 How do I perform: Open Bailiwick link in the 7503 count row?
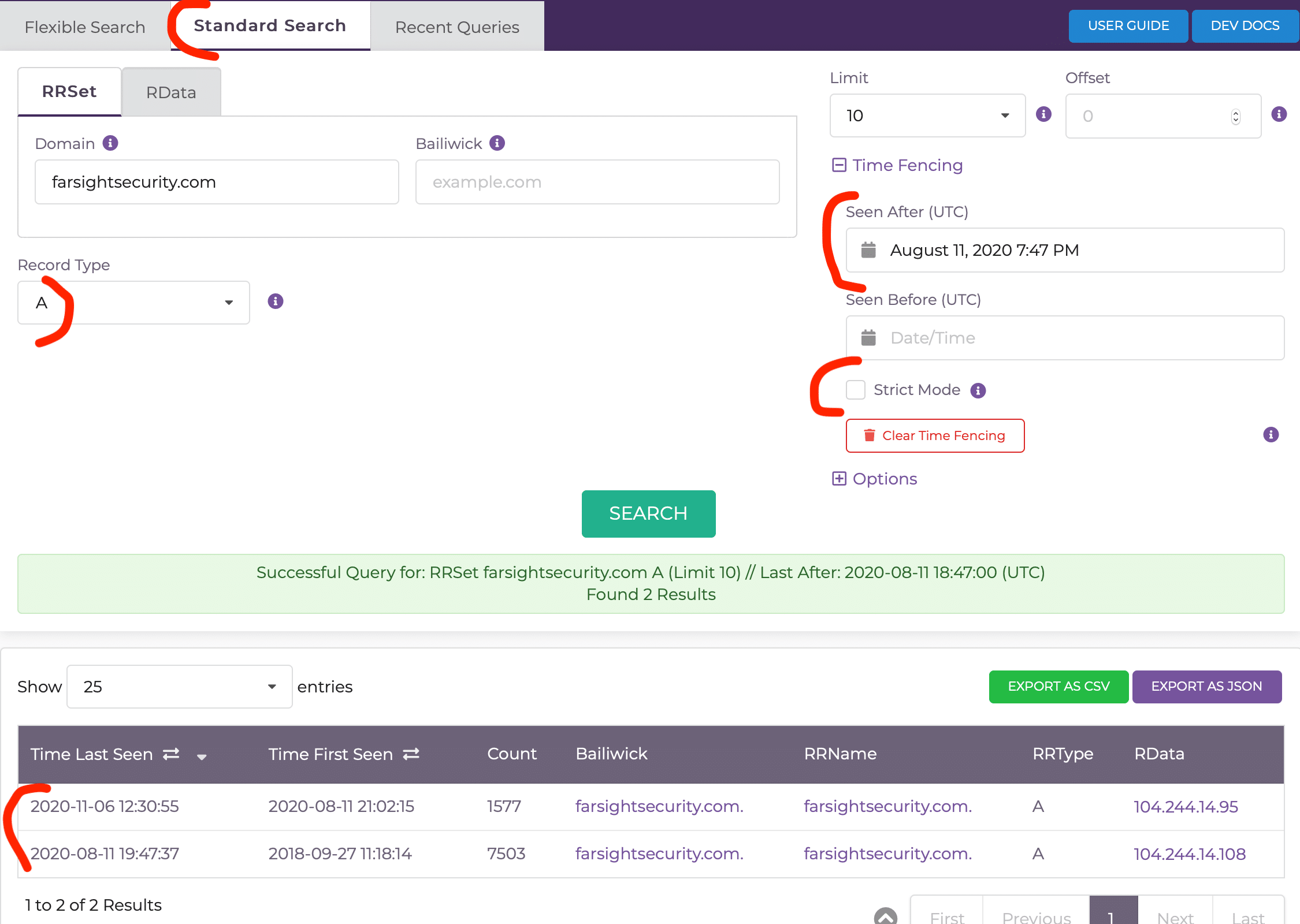pos(659,854)
